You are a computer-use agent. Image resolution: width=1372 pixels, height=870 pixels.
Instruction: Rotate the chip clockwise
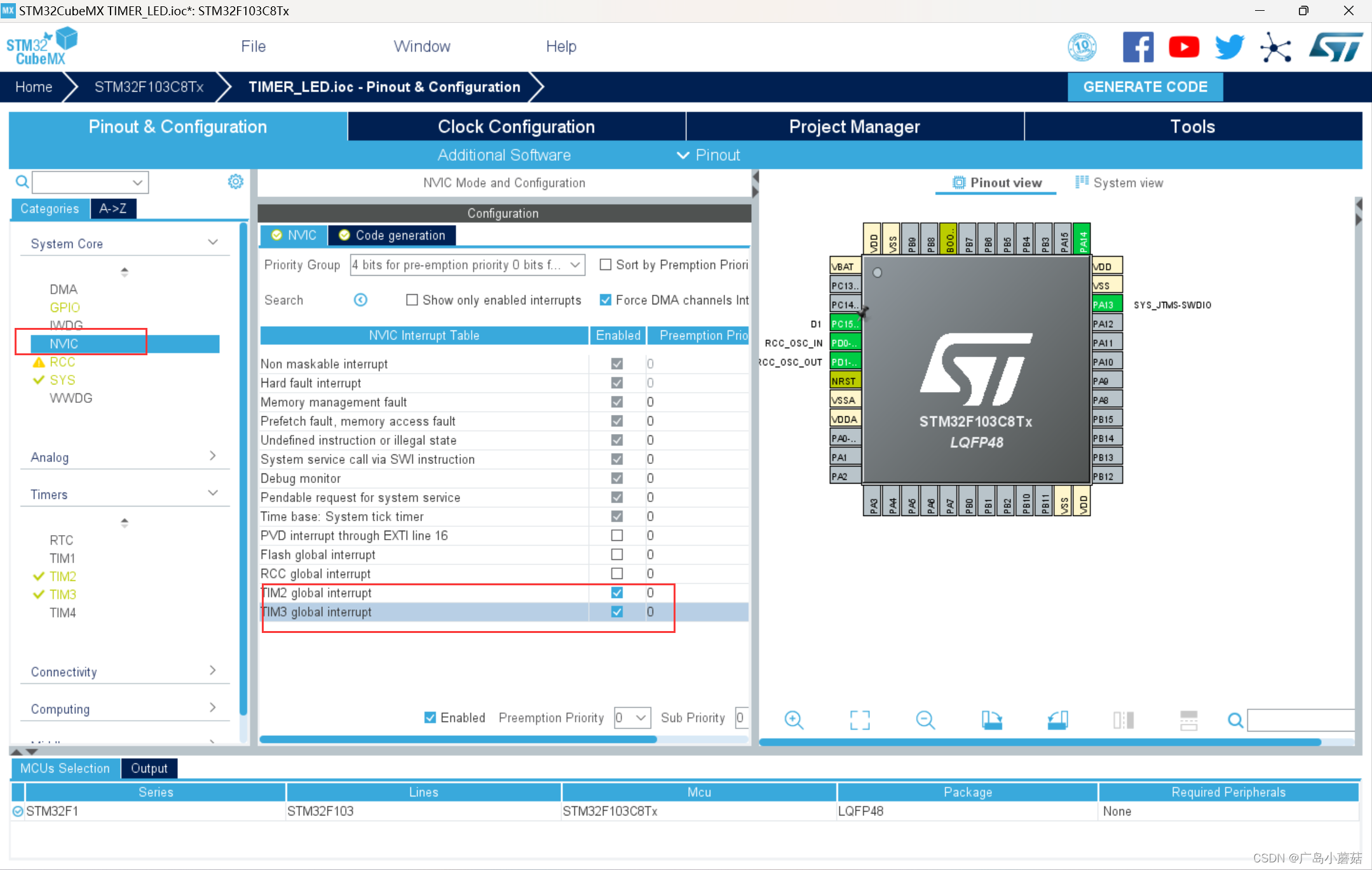point(991,720)
